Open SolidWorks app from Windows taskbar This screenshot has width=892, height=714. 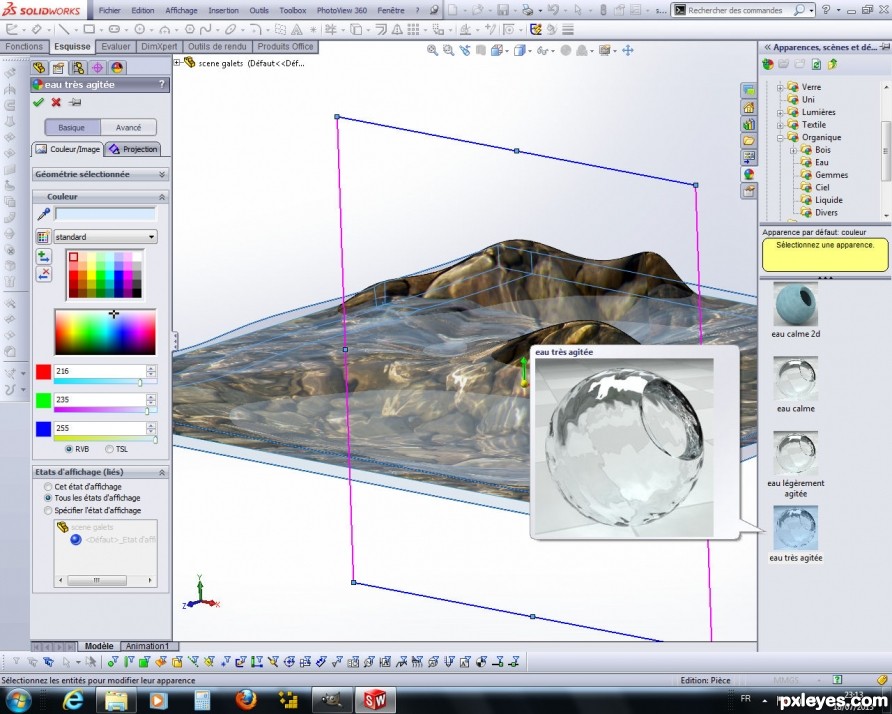point(375,700)
